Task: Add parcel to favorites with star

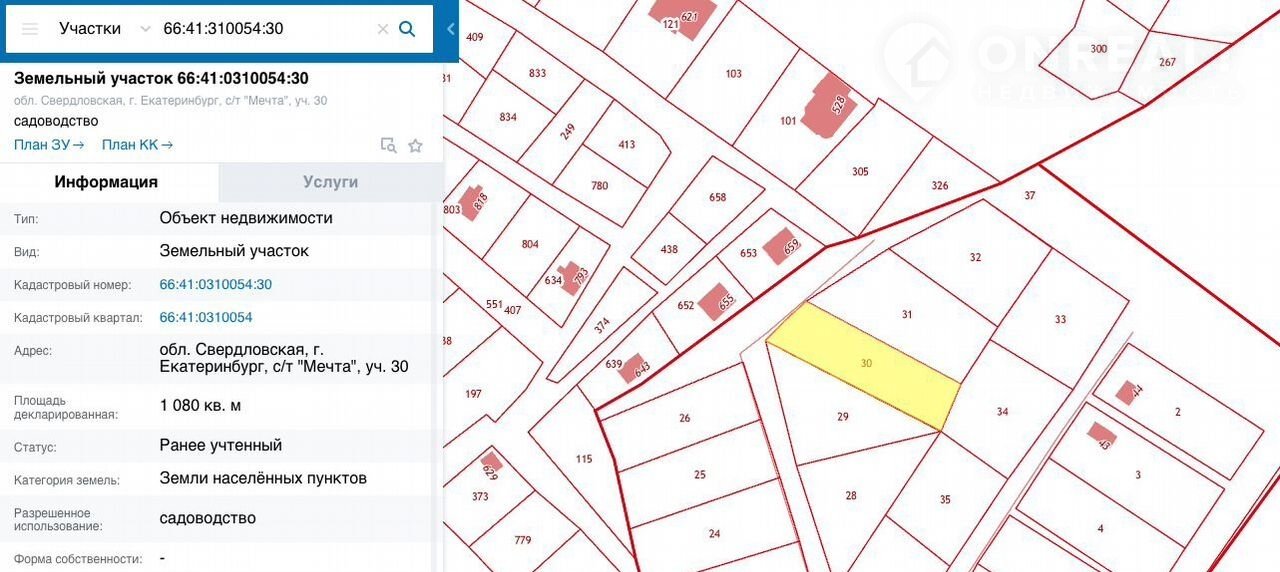Action: [x=415, y=145]
